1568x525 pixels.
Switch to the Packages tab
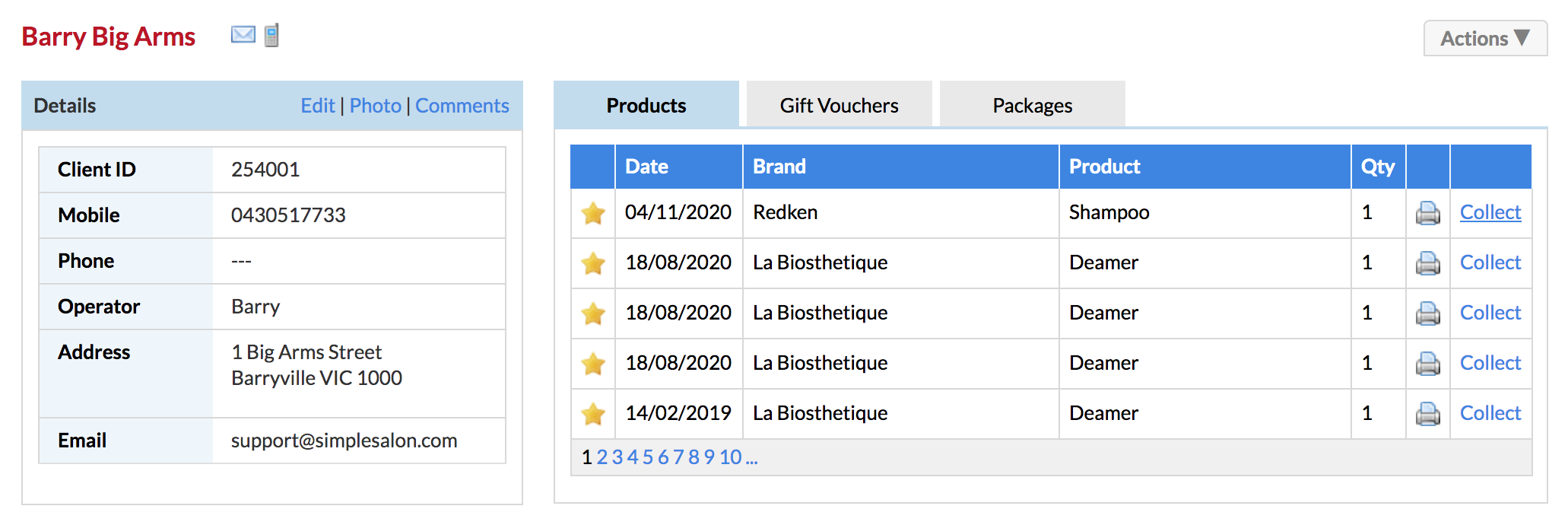(x=1033, y=105)
